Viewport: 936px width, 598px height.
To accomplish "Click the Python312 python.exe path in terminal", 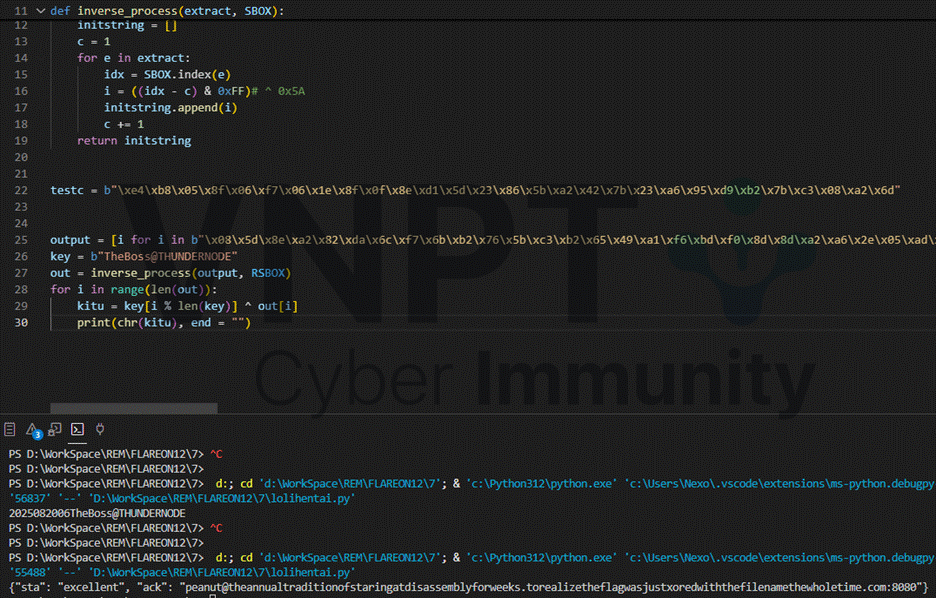I will coord(538,556).
